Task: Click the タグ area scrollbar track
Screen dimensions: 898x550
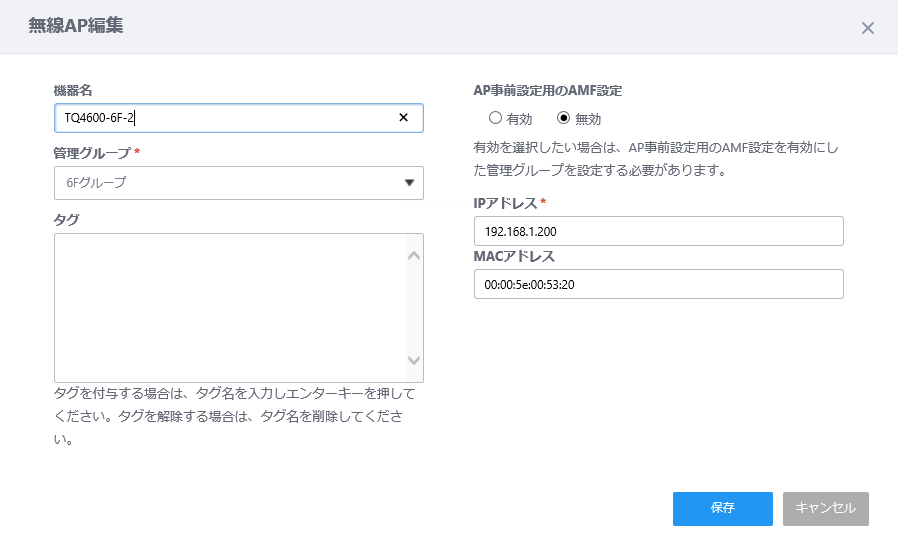Action: pos(414,308)
